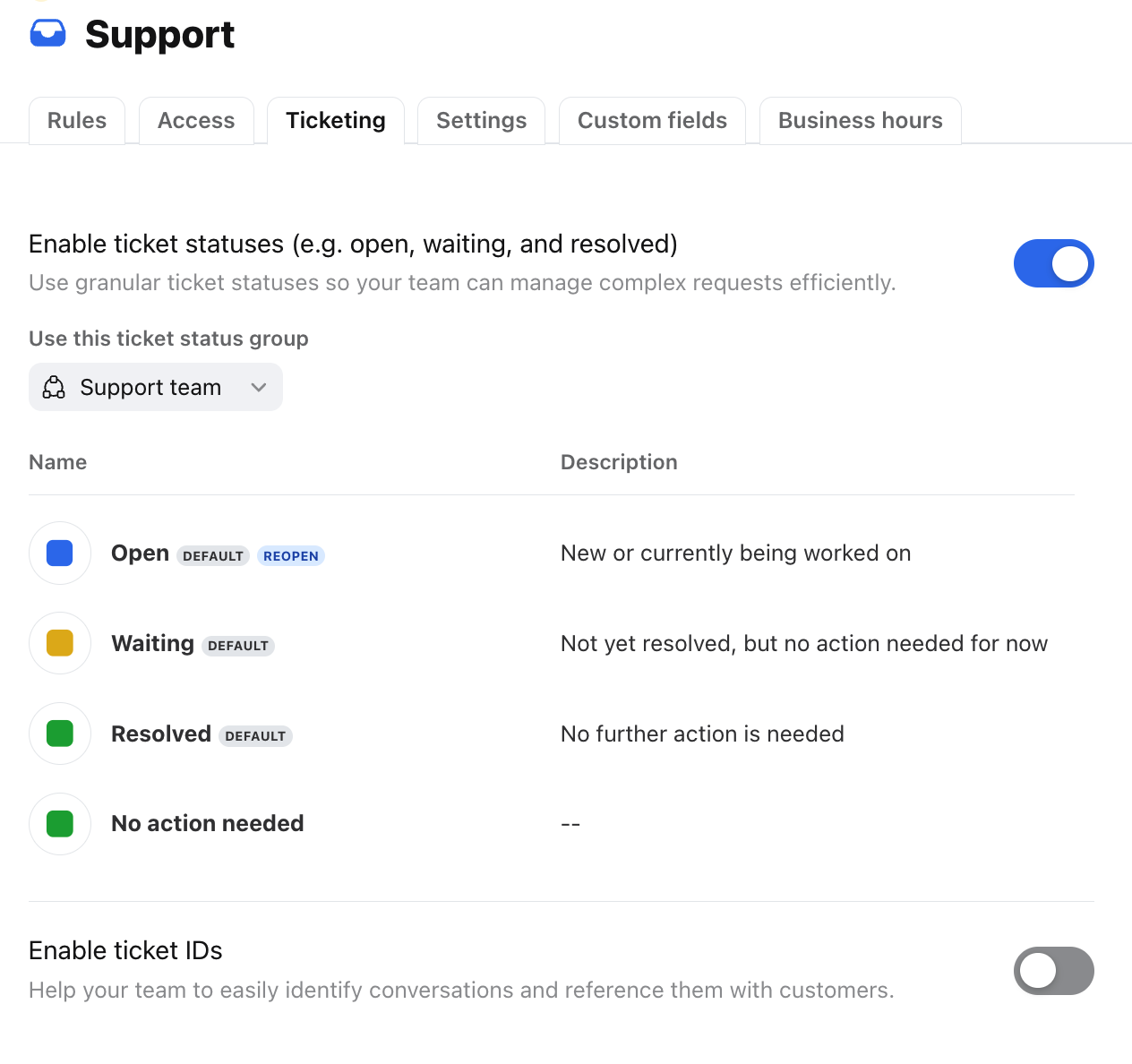
Task: Enable the ticket IDs toggle
Action: click(x=1053, y=971)
